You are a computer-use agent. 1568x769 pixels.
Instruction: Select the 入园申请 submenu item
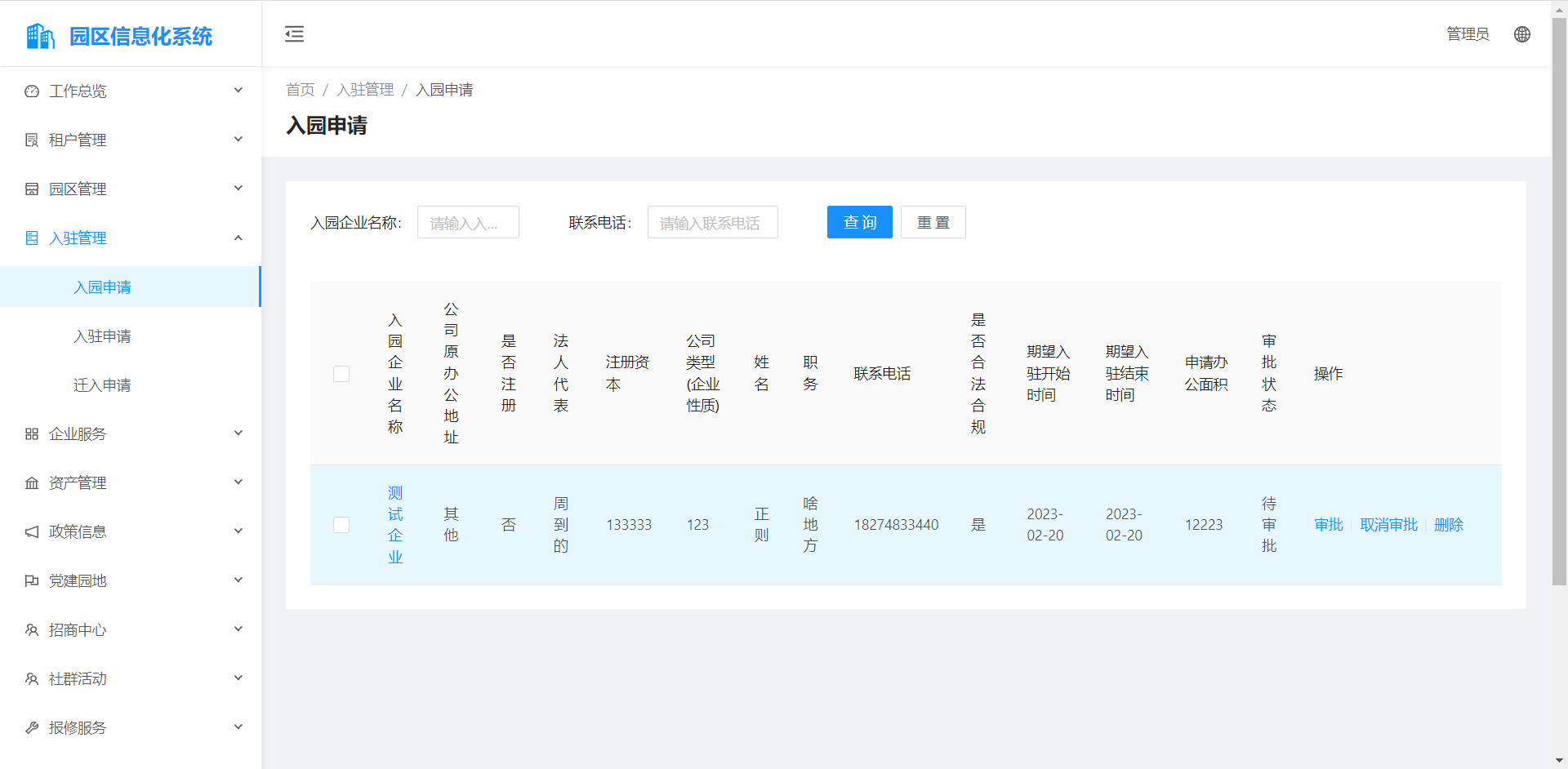[x=130, y=287]
